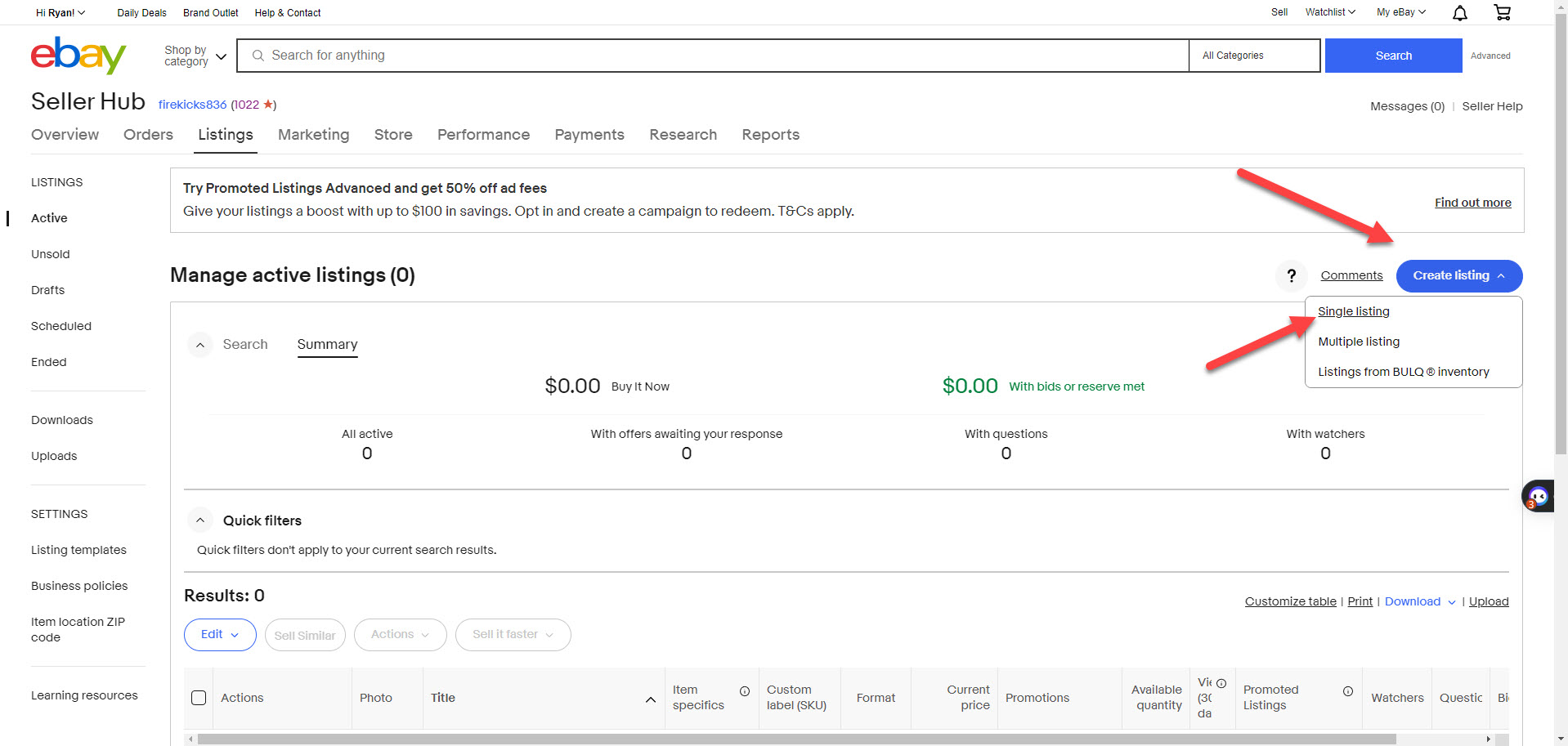Viewport: 1568px width, 746px height.
Task: Open the notifications bell
Action: tap(1460, 12)
